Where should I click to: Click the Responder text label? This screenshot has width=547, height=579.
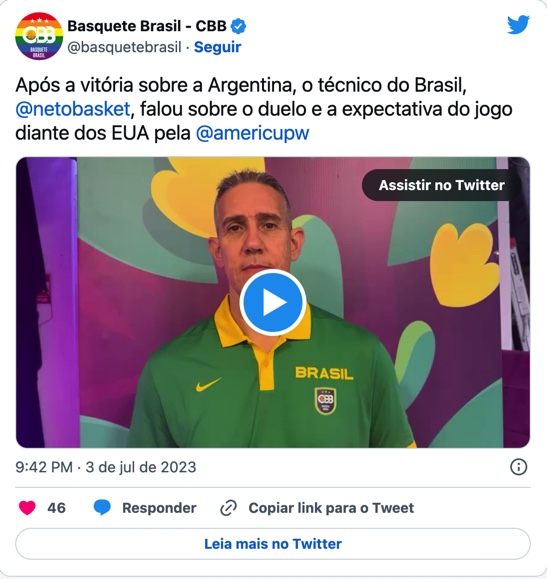159,508
